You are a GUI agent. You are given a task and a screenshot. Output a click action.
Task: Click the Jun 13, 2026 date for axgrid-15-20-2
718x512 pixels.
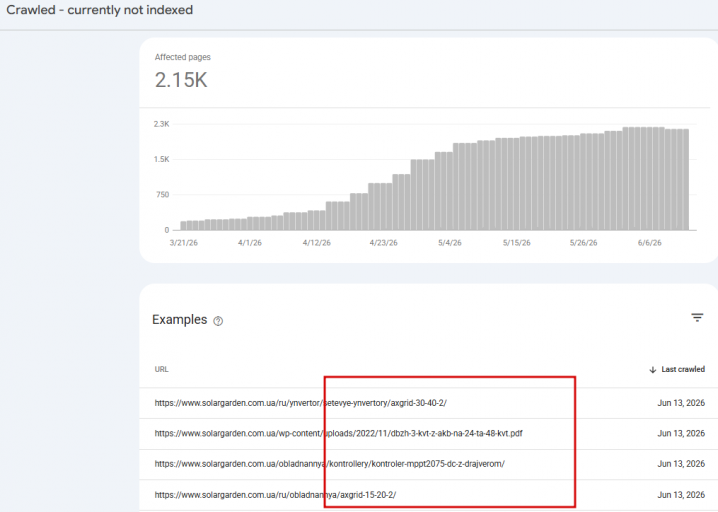(x=681, y=495)
